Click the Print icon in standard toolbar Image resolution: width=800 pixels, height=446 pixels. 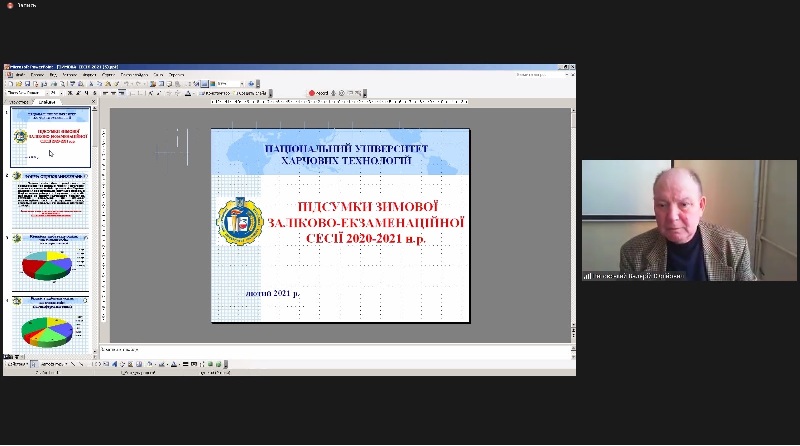click(54, 84)
